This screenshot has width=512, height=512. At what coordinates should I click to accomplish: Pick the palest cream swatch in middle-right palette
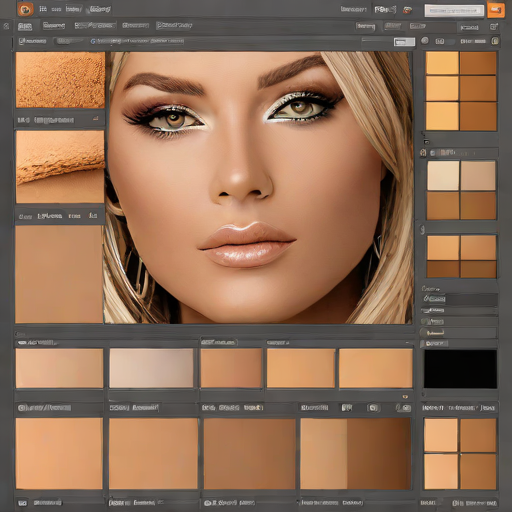tap(443, 176)
